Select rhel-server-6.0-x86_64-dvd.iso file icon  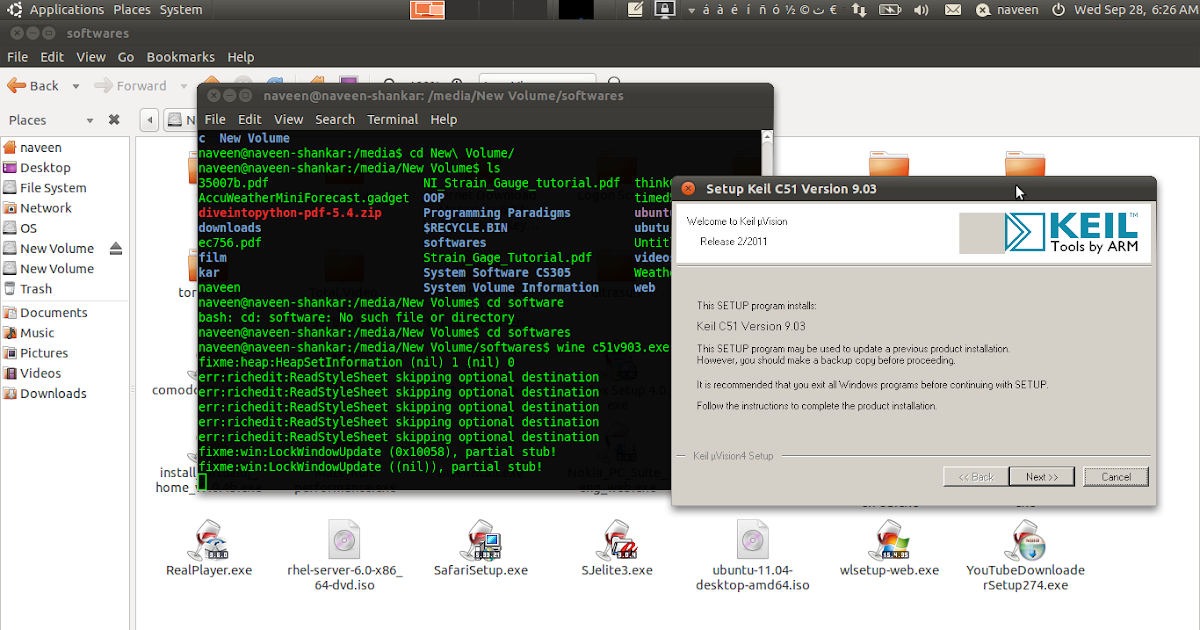[344, 540]
